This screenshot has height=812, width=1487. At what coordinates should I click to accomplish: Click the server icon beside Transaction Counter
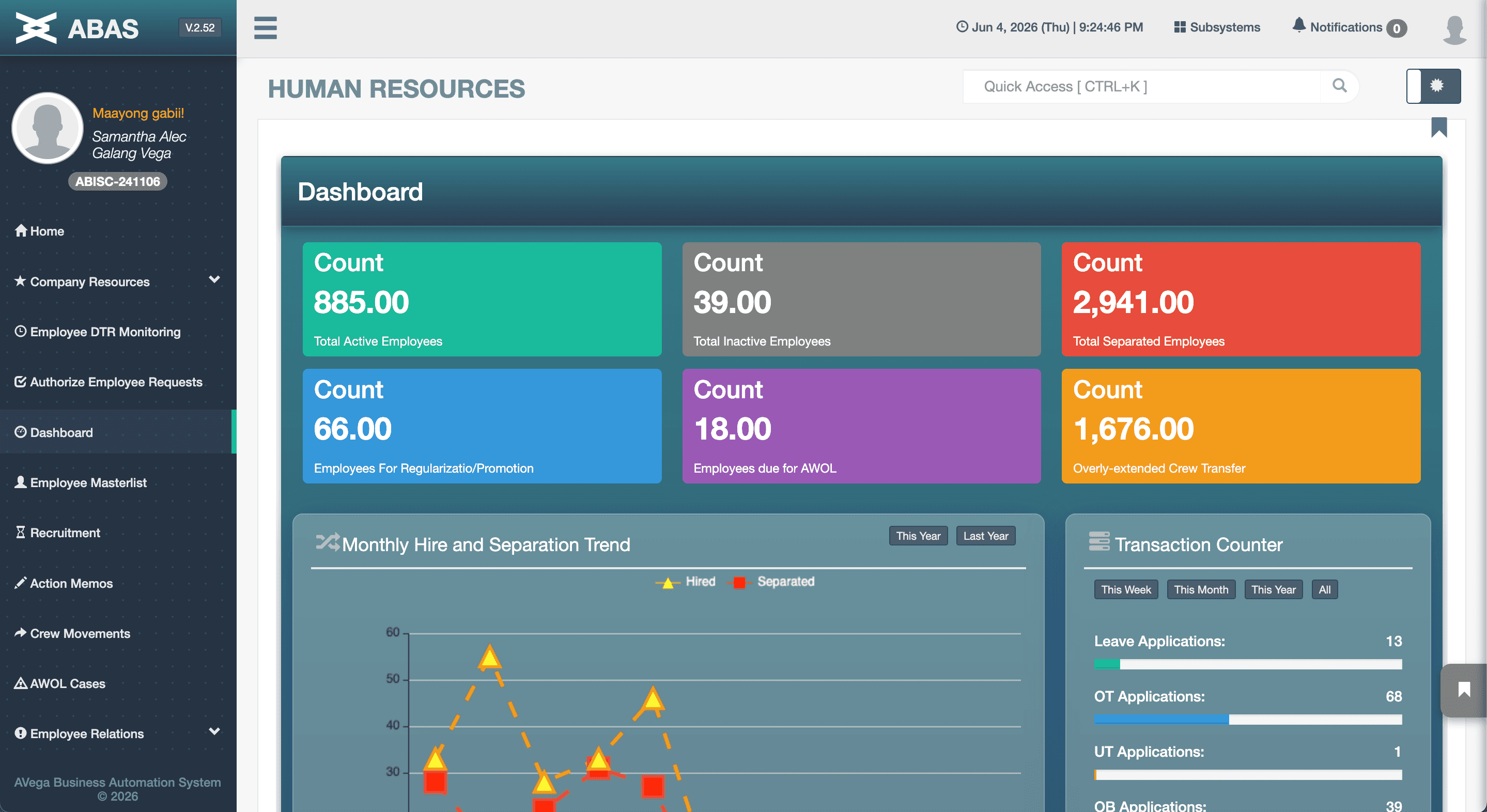click(1099, 541)
